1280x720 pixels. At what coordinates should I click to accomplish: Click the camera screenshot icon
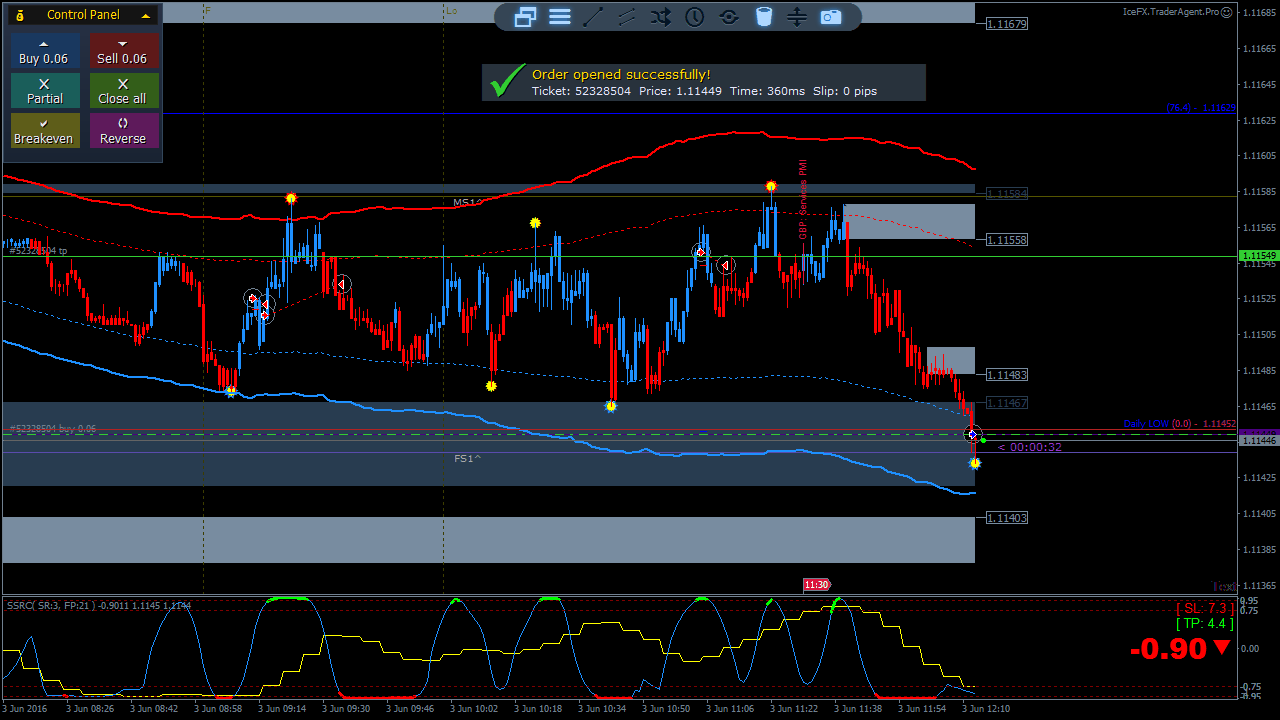[x=831, y=17]
